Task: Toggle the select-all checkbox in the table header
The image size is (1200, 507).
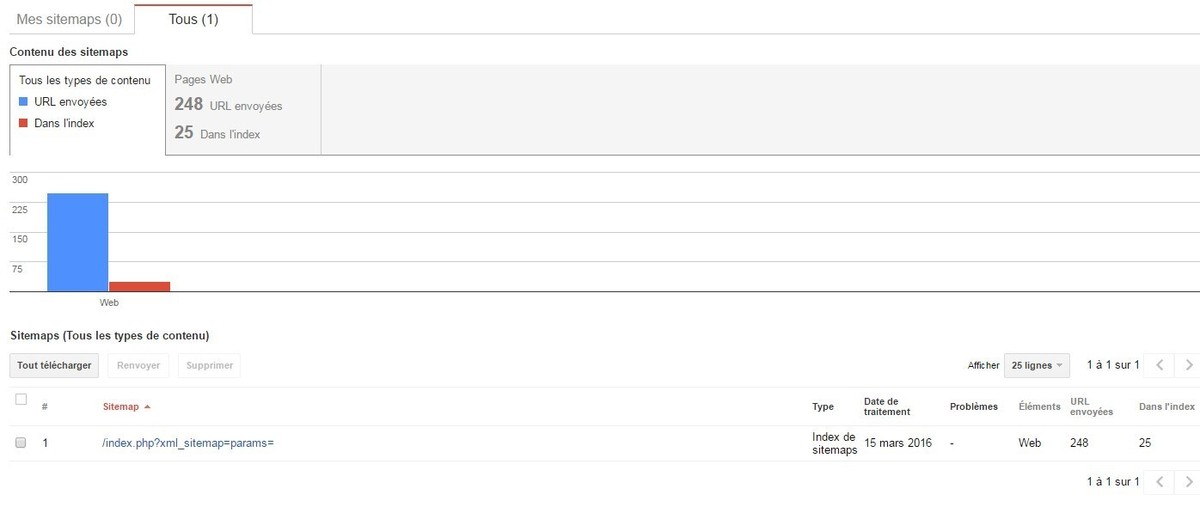Action: 21,400
